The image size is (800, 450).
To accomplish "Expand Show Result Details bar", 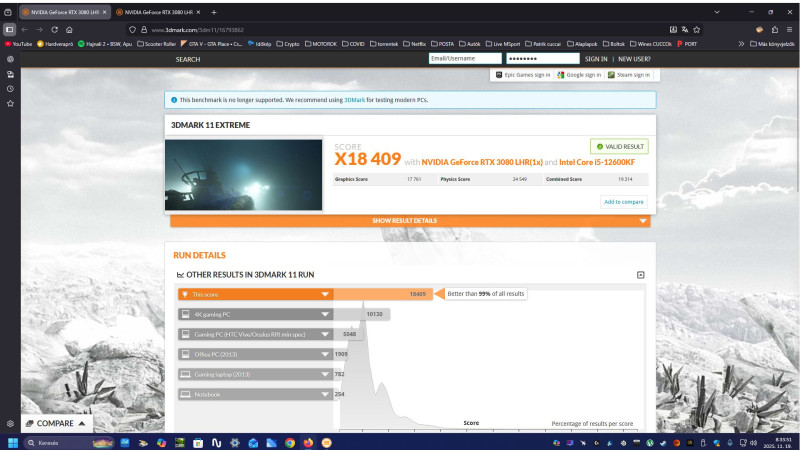I will 410,221.
